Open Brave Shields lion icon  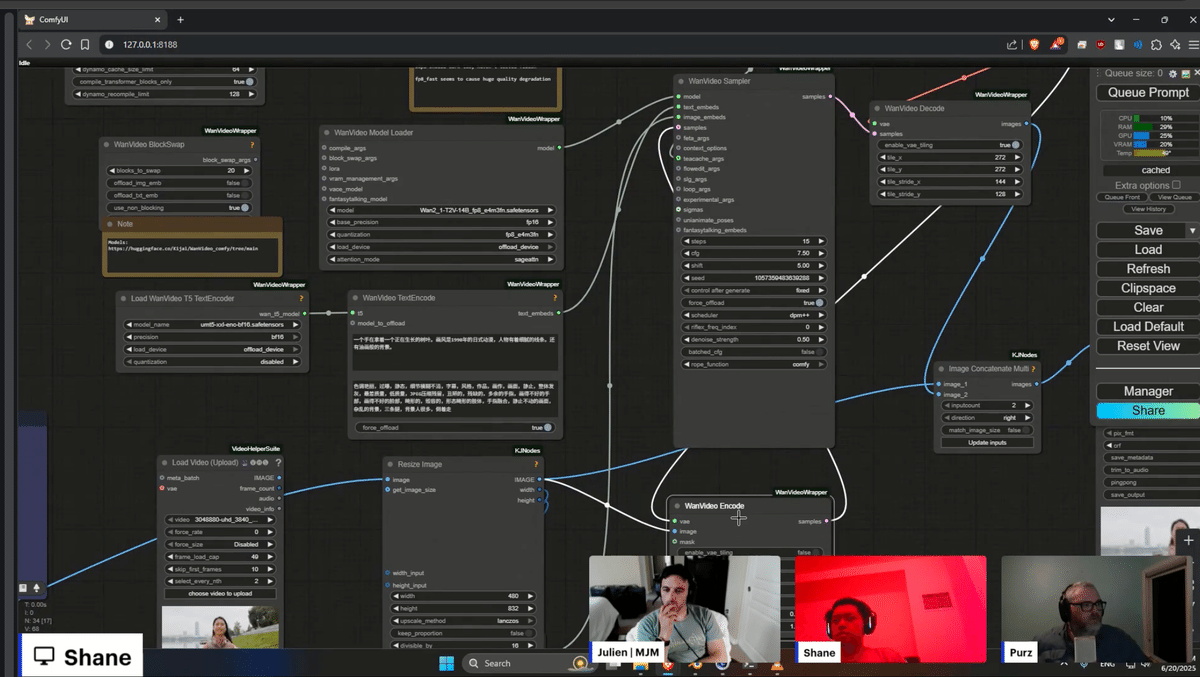coord(1034,44)
